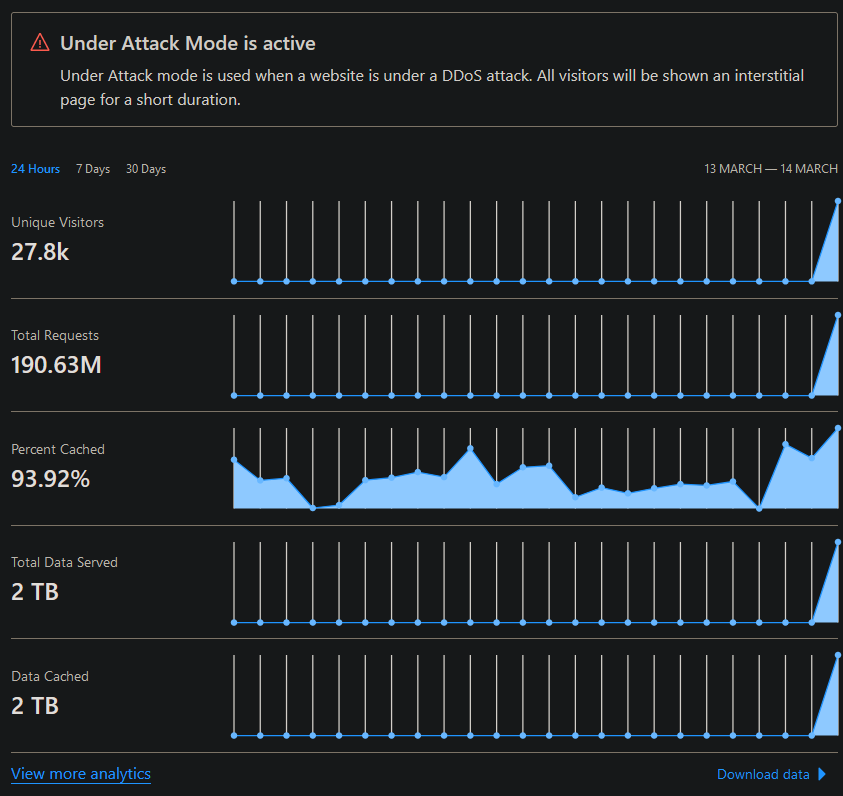Click the Total Data Served label

pos(64,563)
